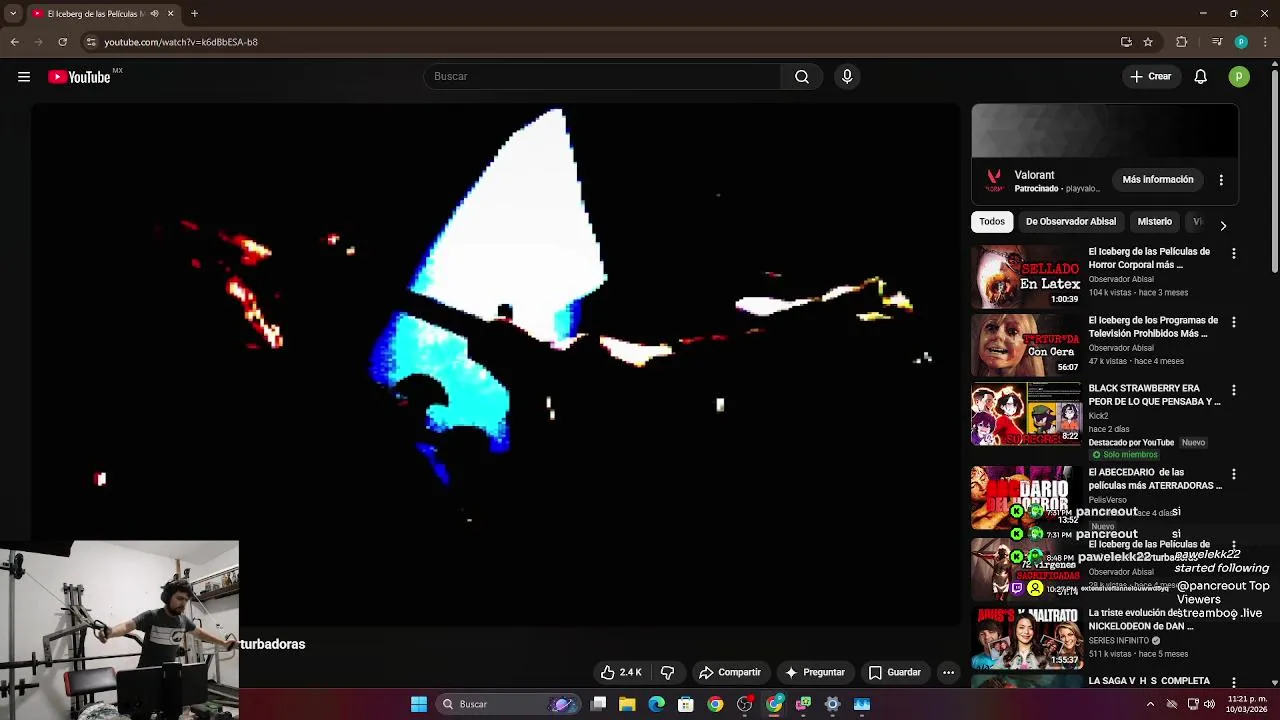Screen dimensions: 1280x720
Task: Open volume control in system tray
Action: pyautogui.click(x=1209, y=704)
